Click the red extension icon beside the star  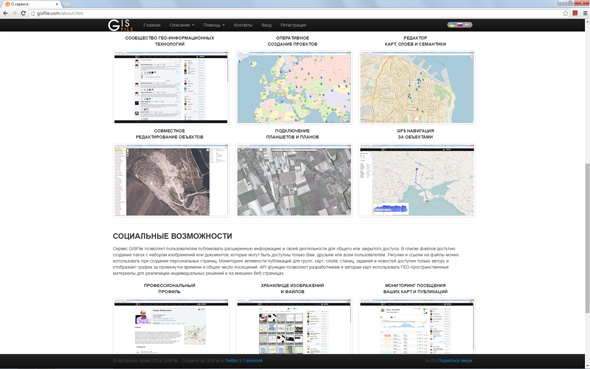coord(575,13)
